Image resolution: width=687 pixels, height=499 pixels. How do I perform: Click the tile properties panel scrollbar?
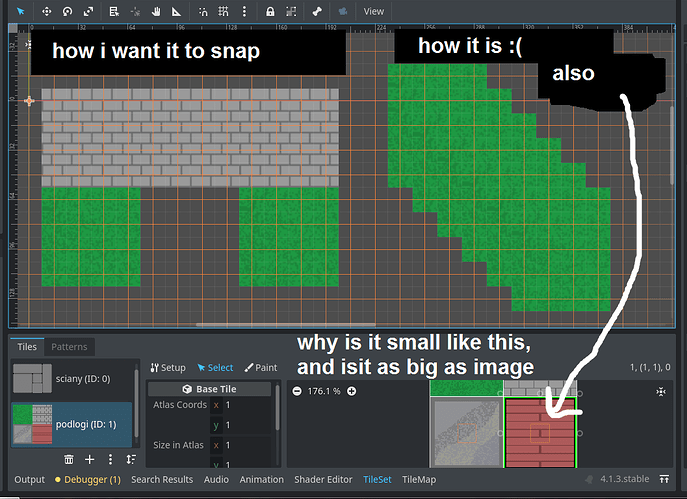click(277, 407)
